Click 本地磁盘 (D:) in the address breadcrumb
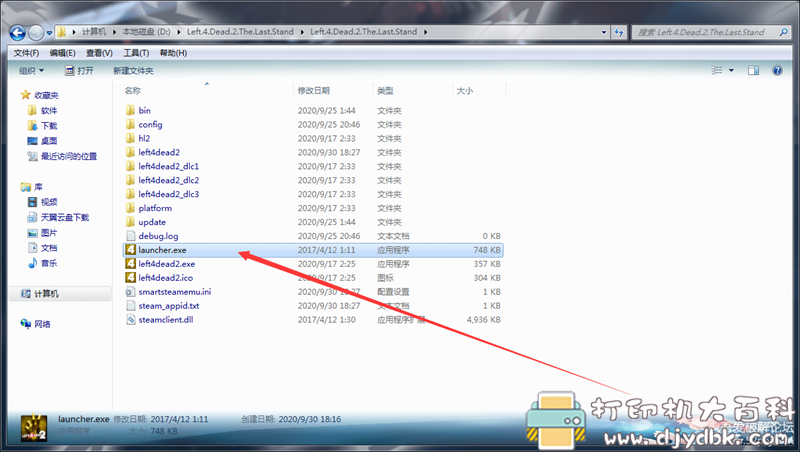The height and width of the screenshot is (452, 800). [146, 32]
